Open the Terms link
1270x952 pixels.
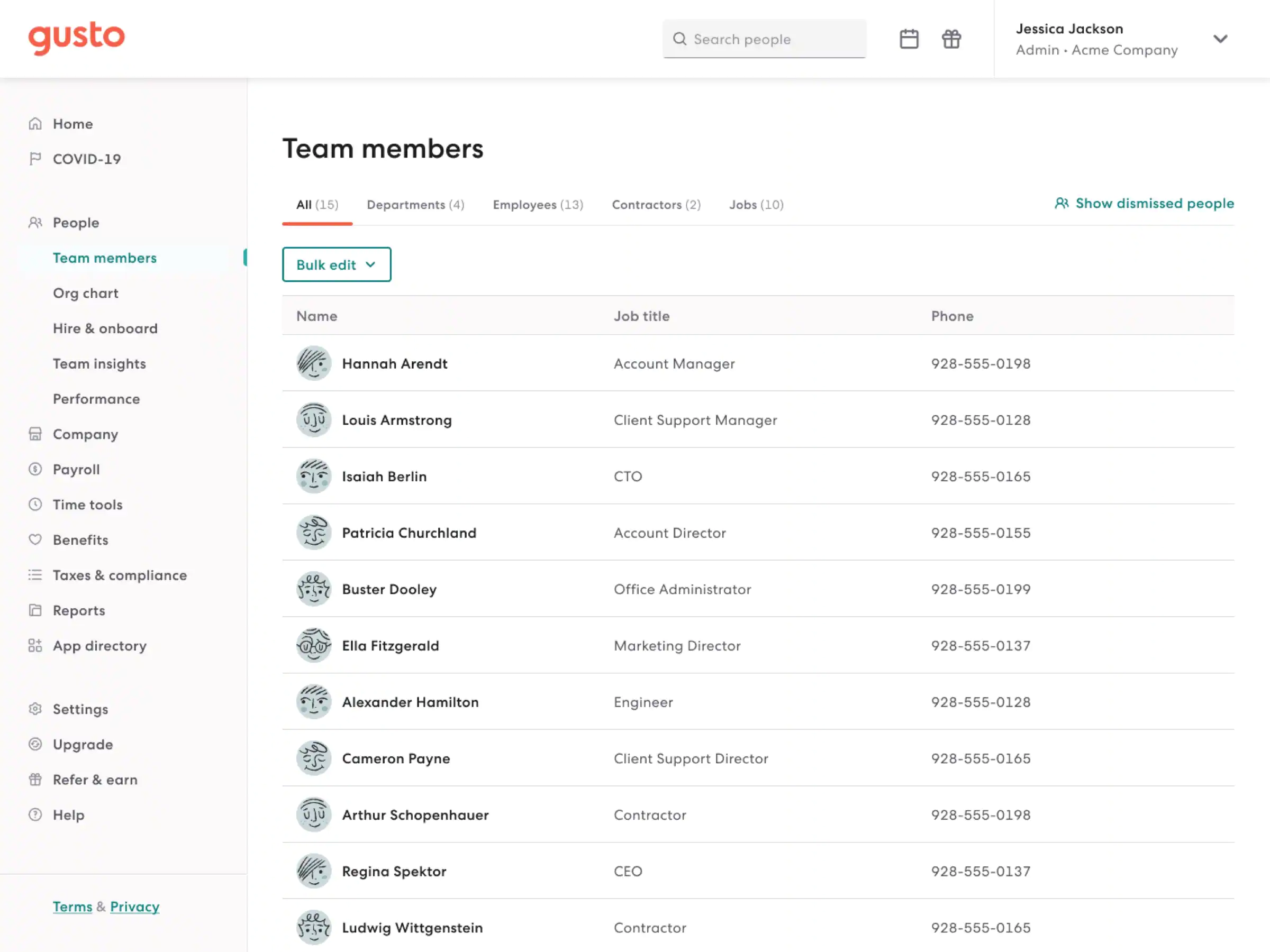point(72,907)
